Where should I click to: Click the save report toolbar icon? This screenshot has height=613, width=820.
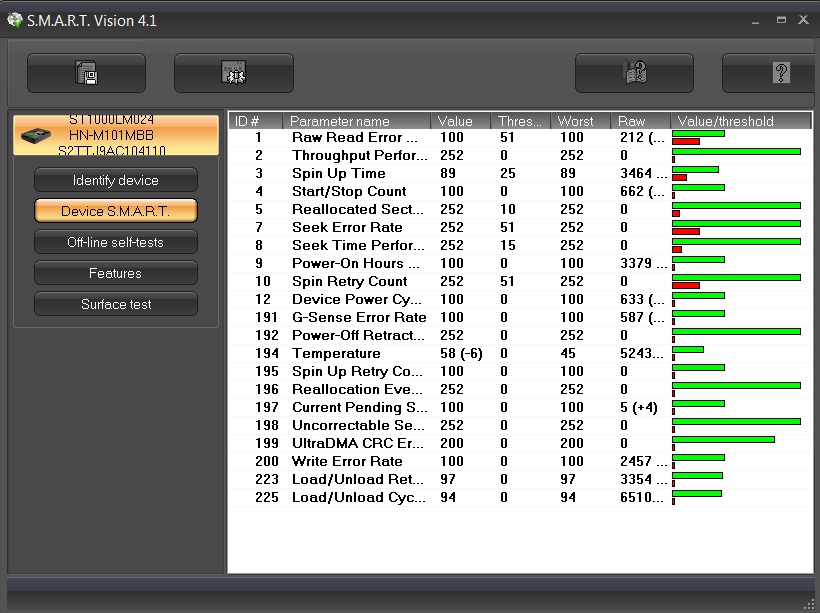pos(86,73)
